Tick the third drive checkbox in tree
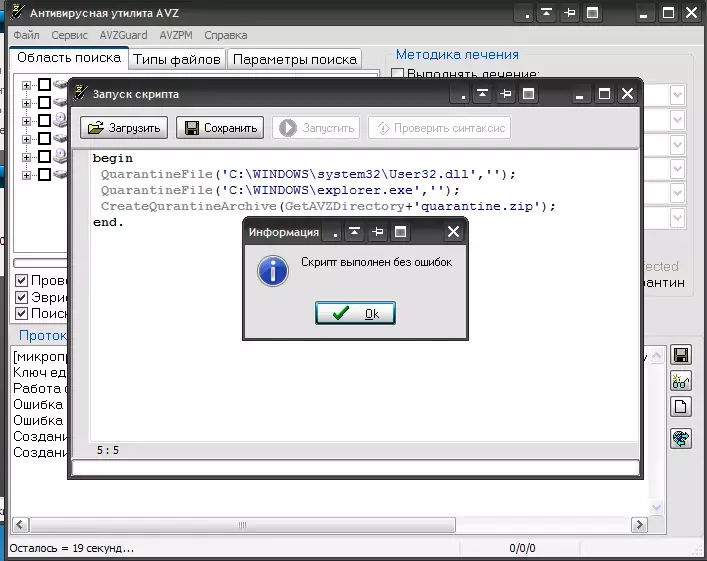Viewport: 707px width, 561px height. pos(44,120)
